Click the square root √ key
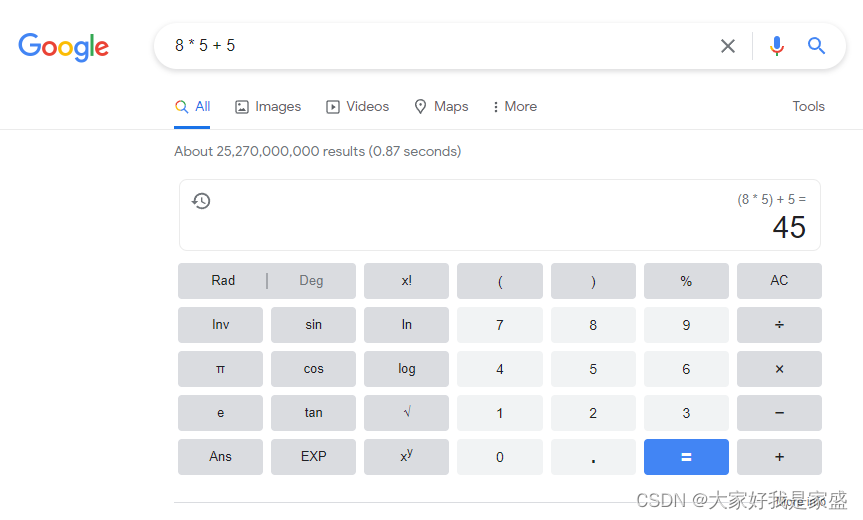 coord(406,413)
